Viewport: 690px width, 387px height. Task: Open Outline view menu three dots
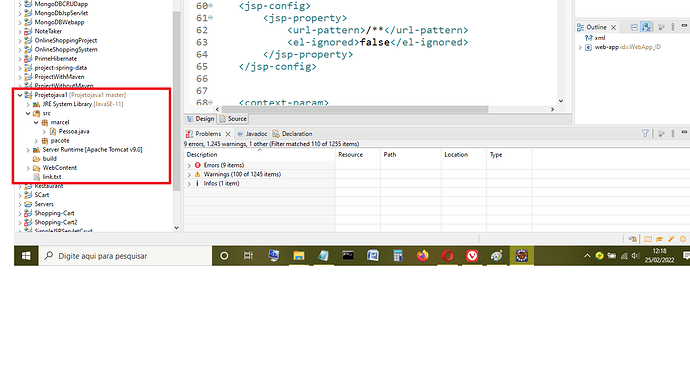[x=673, y=27]
